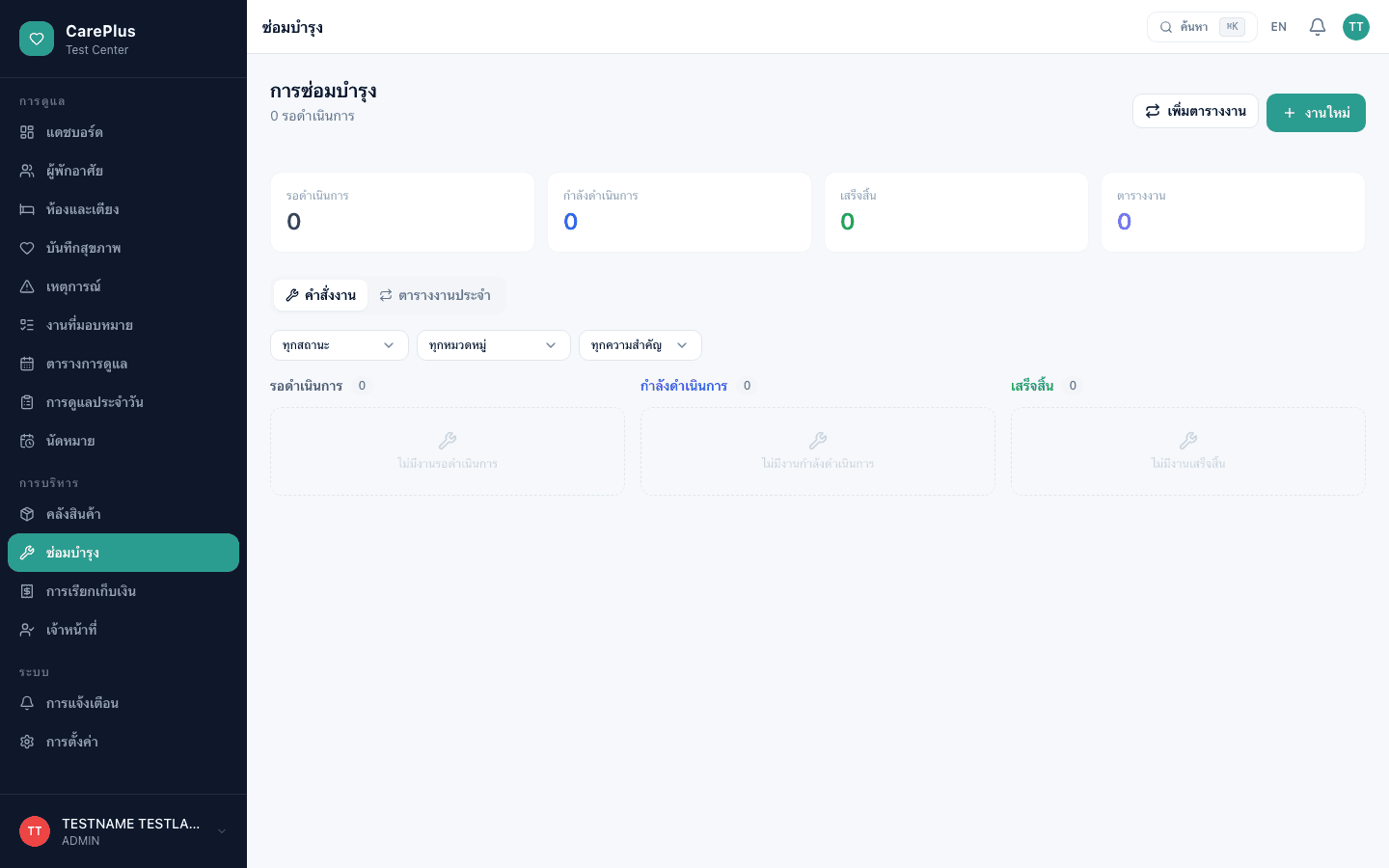Switch to the คำสั่งงาน tab
The width and height of the screenshot is (1389, 868).
tap(320, 295)
